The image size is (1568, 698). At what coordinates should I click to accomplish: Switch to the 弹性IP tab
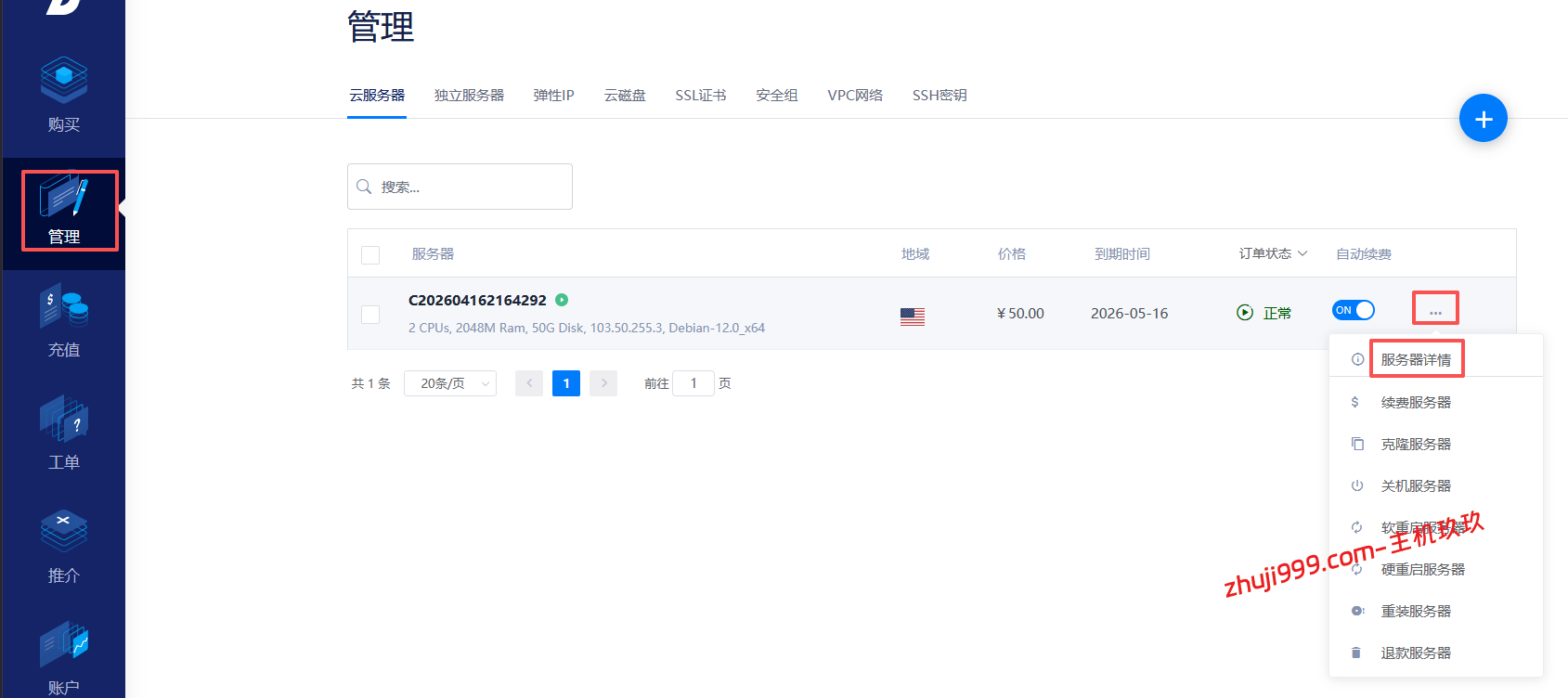point(553,96)
